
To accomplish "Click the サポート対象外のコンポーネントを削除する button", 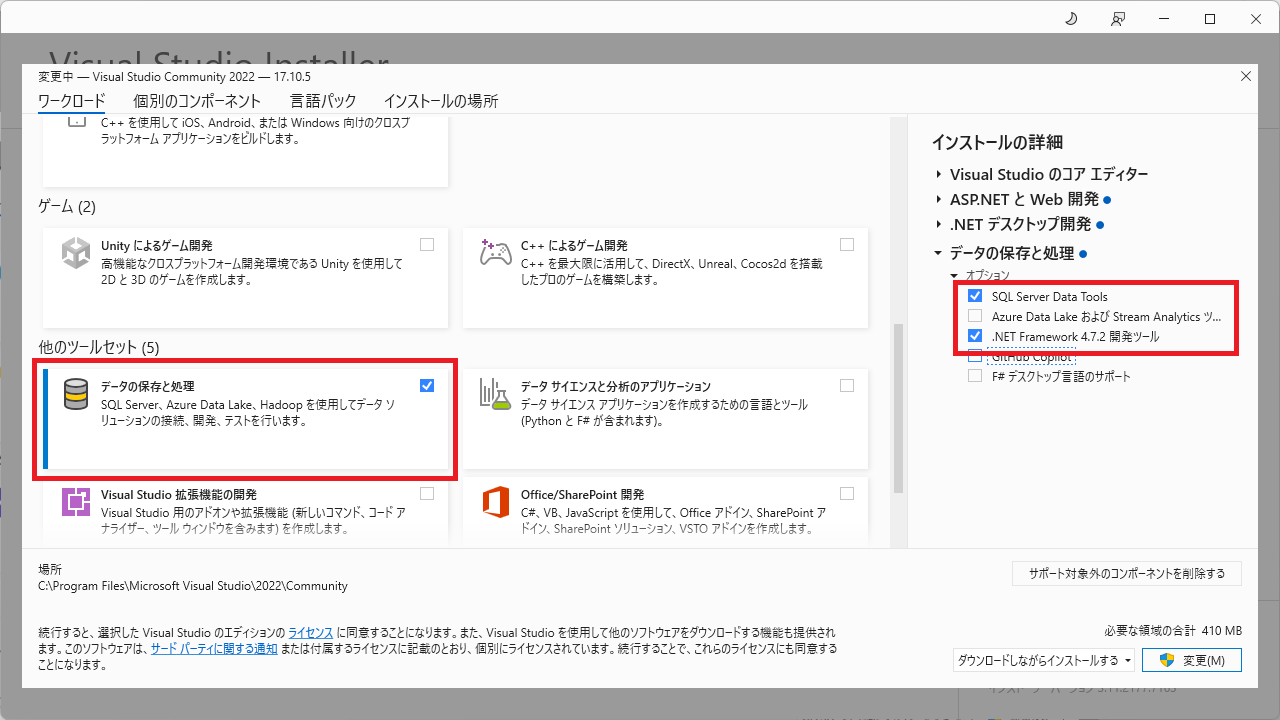I will click(x=1126, y=573).
